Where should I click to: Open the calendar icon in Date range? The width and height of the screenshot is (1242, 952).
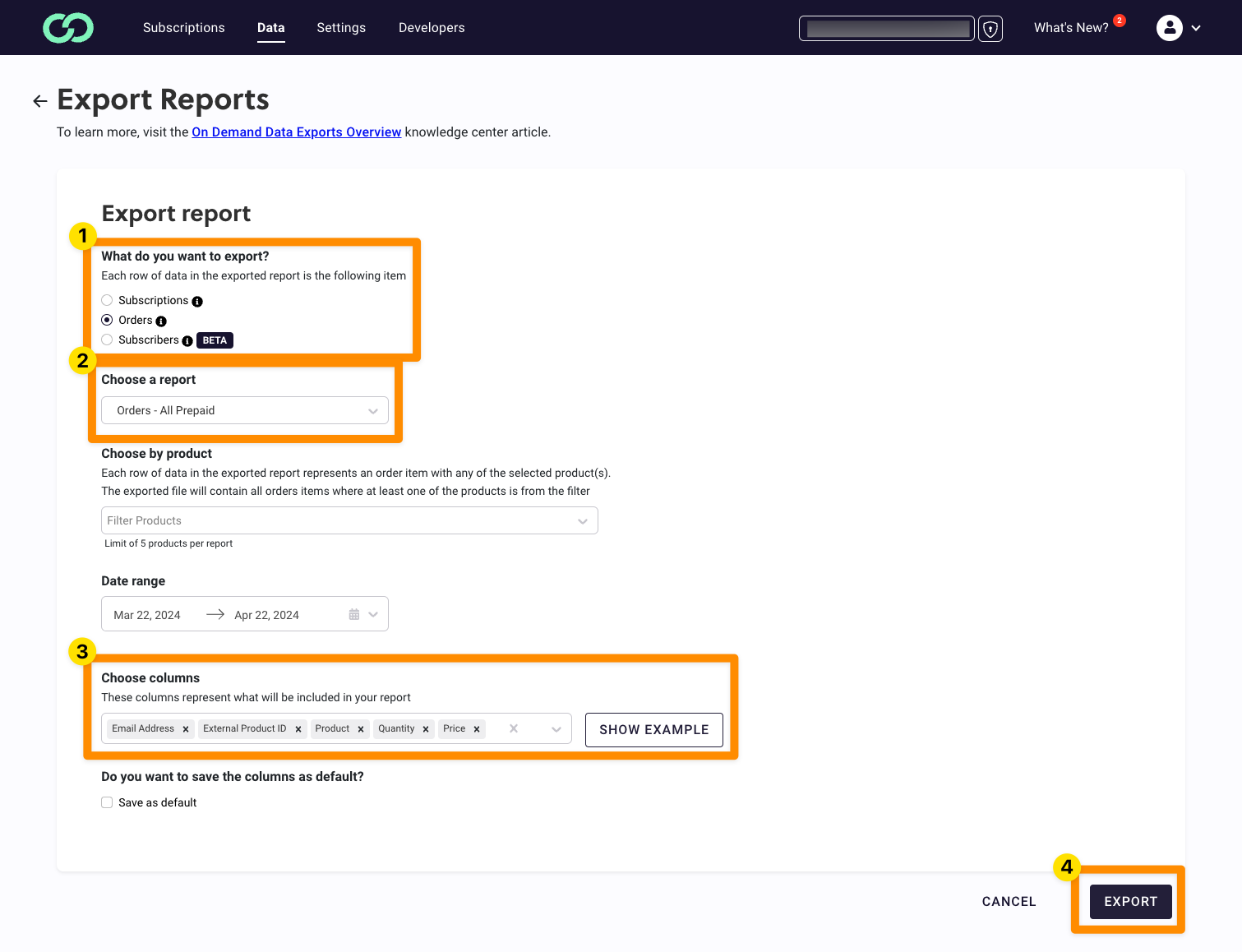[x=354, y=614]
